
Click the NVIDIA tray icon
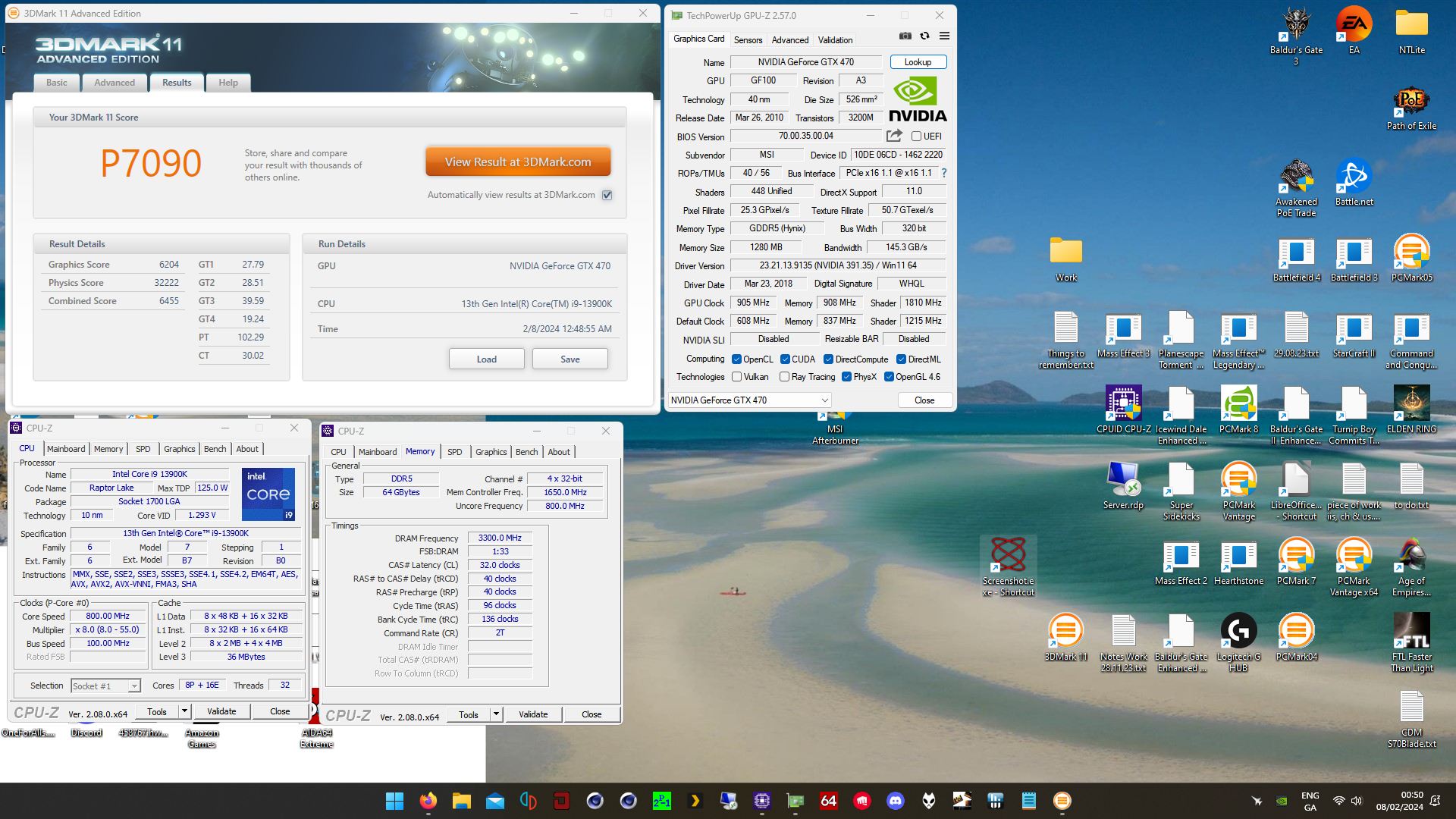point(1282,801)
